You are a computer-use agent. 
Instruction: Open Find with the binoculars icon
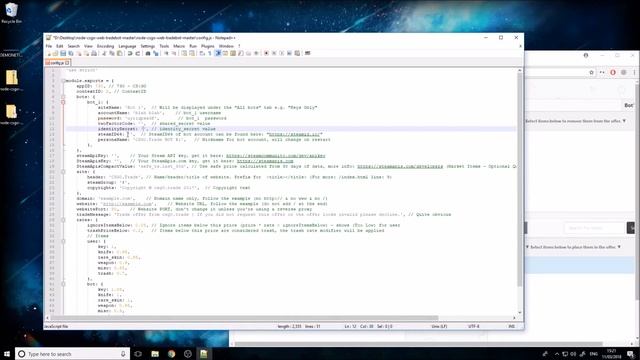148,53
